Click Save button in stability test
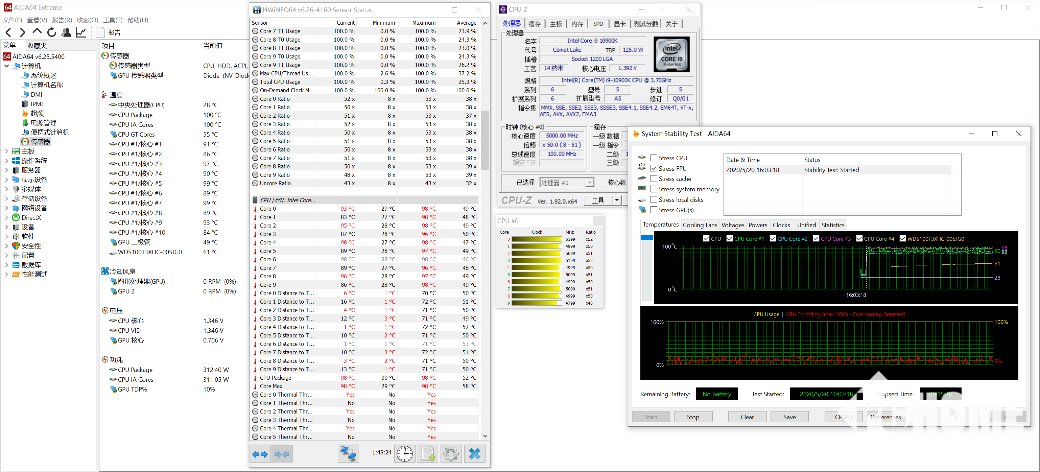Screen dimensions: 1040x472 pos(789,417)
